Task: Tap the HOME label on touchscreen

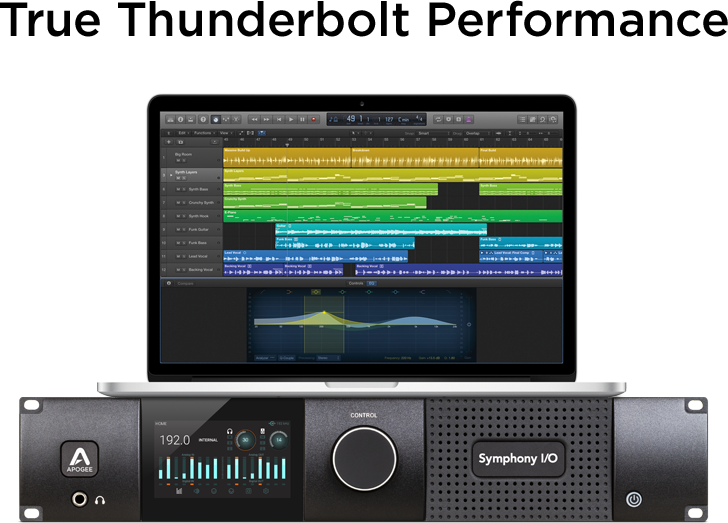Action: coord(161,424)
